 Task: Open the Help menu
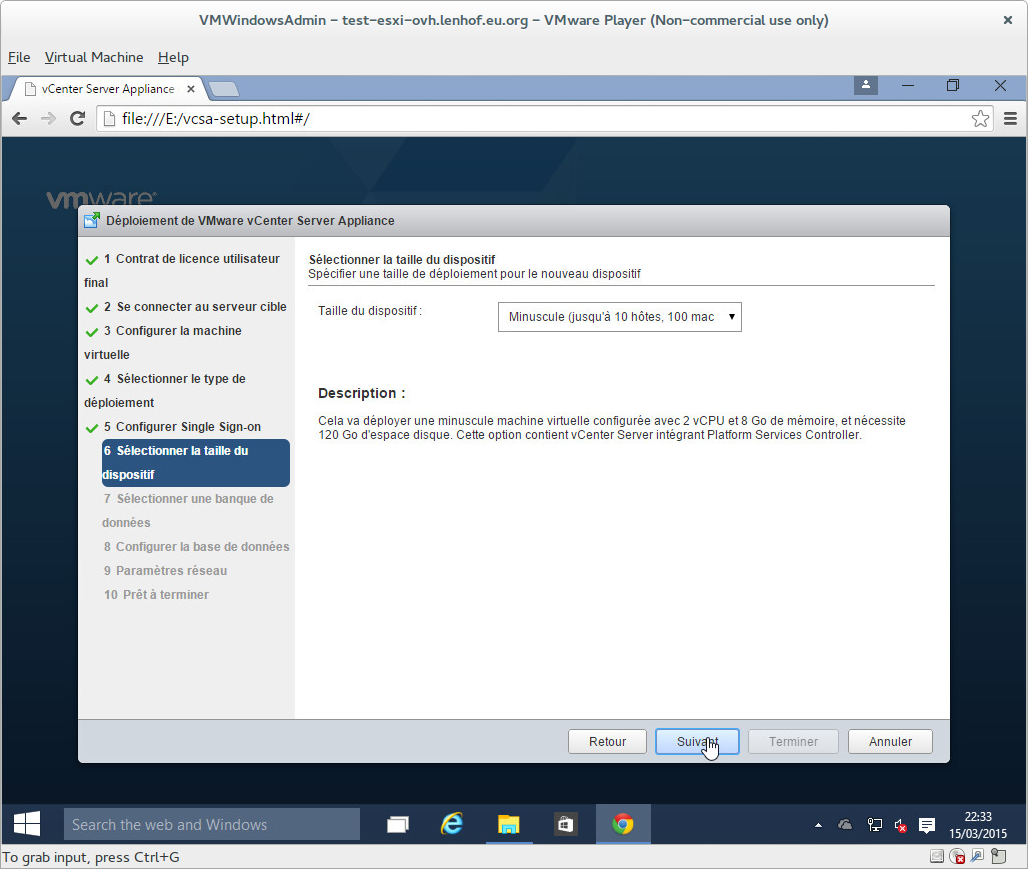[x=173, y=57]
